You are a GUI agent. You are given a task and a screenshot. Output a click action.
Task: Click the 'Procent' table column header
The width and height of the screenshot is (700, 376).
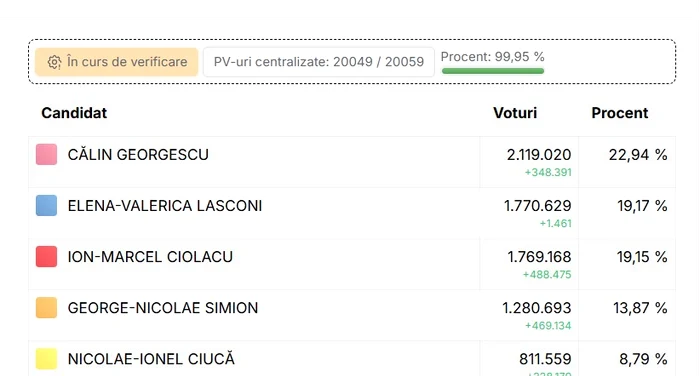[620, 113]
